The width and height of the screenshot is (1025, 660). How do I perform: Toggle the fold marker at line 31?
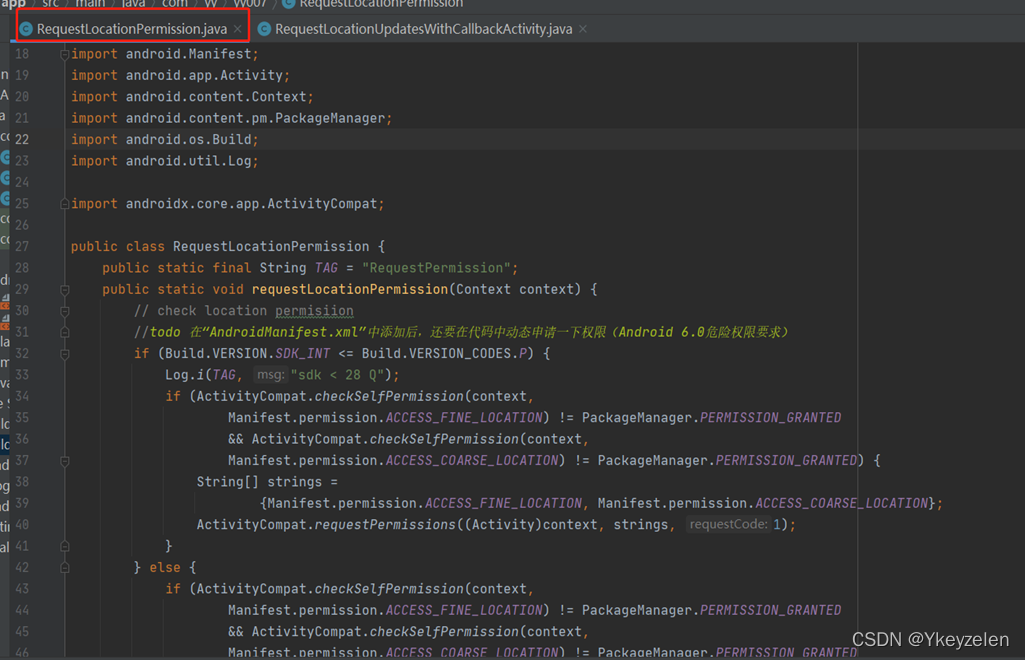pos(65,333)
